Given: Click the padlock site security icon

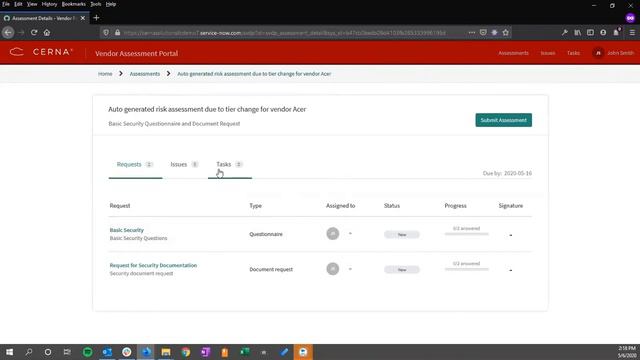Looking at the screenshot, I should [118, 33].
